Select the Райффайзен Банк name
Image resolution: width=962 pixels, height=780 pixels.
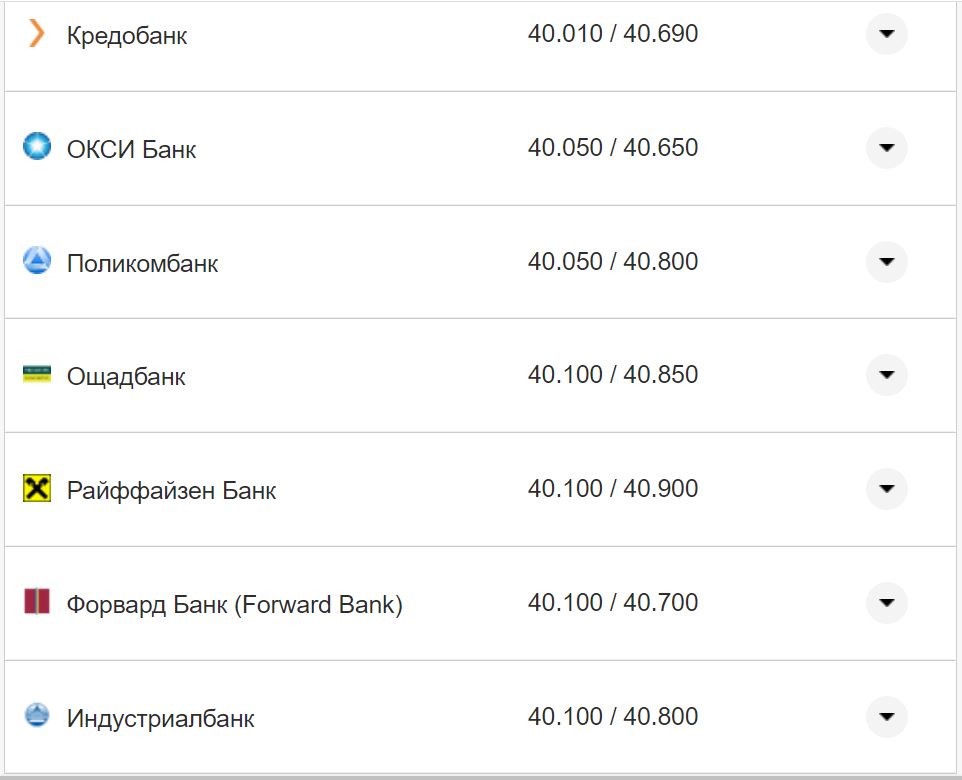[171, 491]
